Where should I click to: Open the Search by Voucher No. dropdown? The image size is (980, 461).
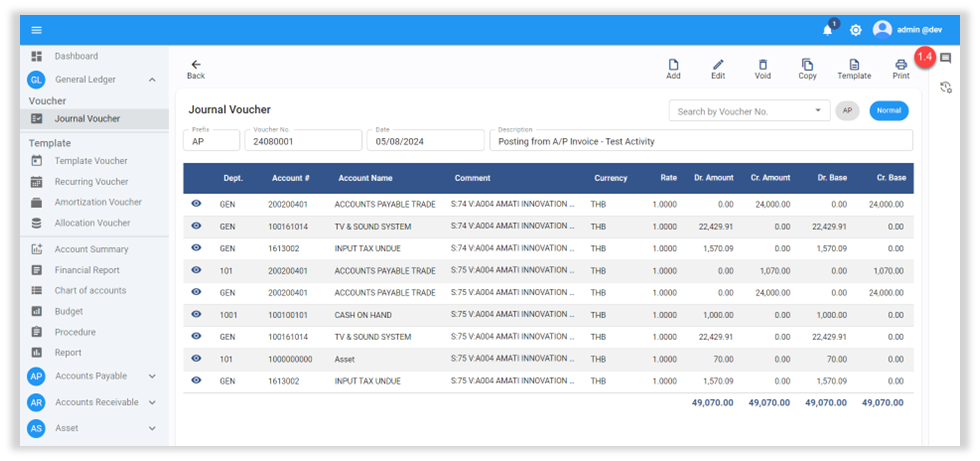820,111
